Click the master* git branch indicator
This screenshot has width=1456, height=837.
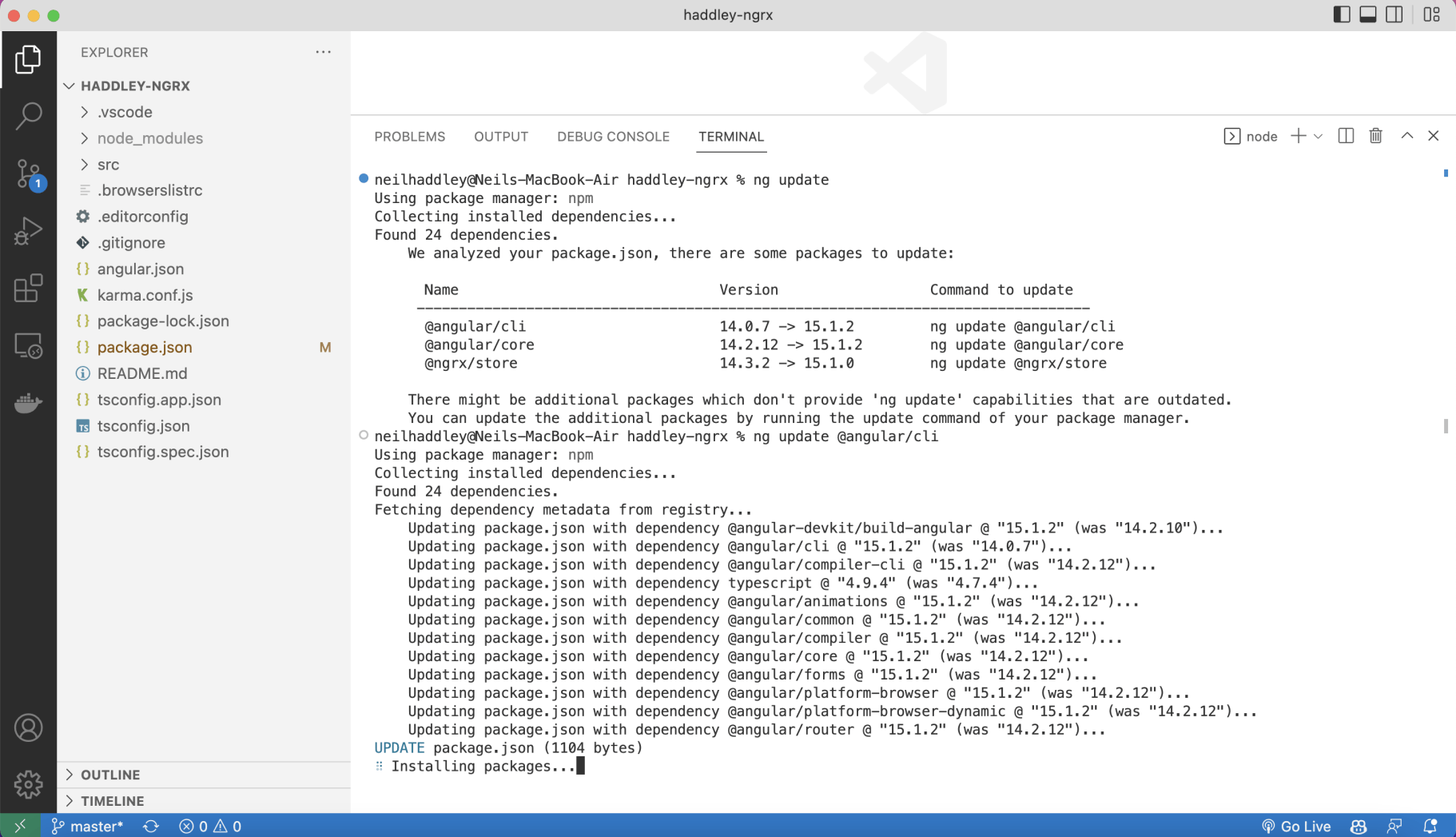87,826
